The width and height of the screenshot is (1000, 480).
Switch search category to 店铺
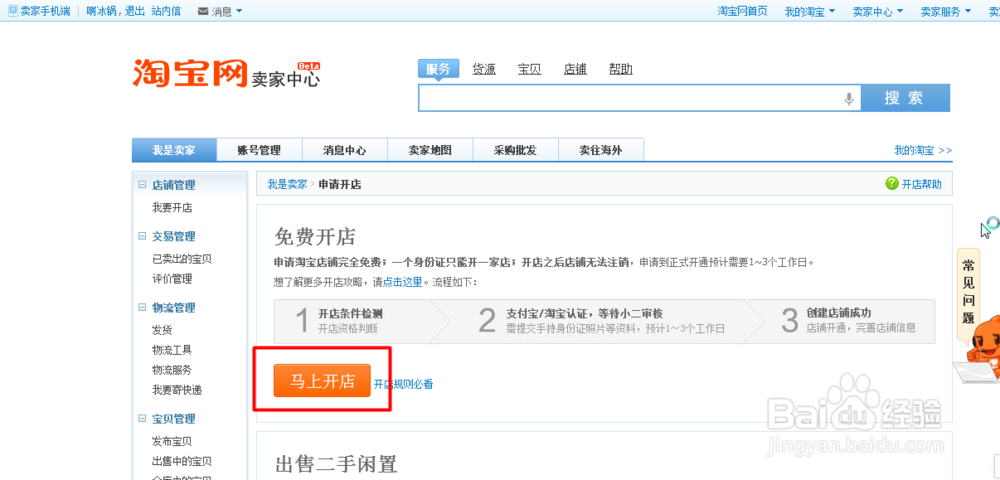[575, 69]
